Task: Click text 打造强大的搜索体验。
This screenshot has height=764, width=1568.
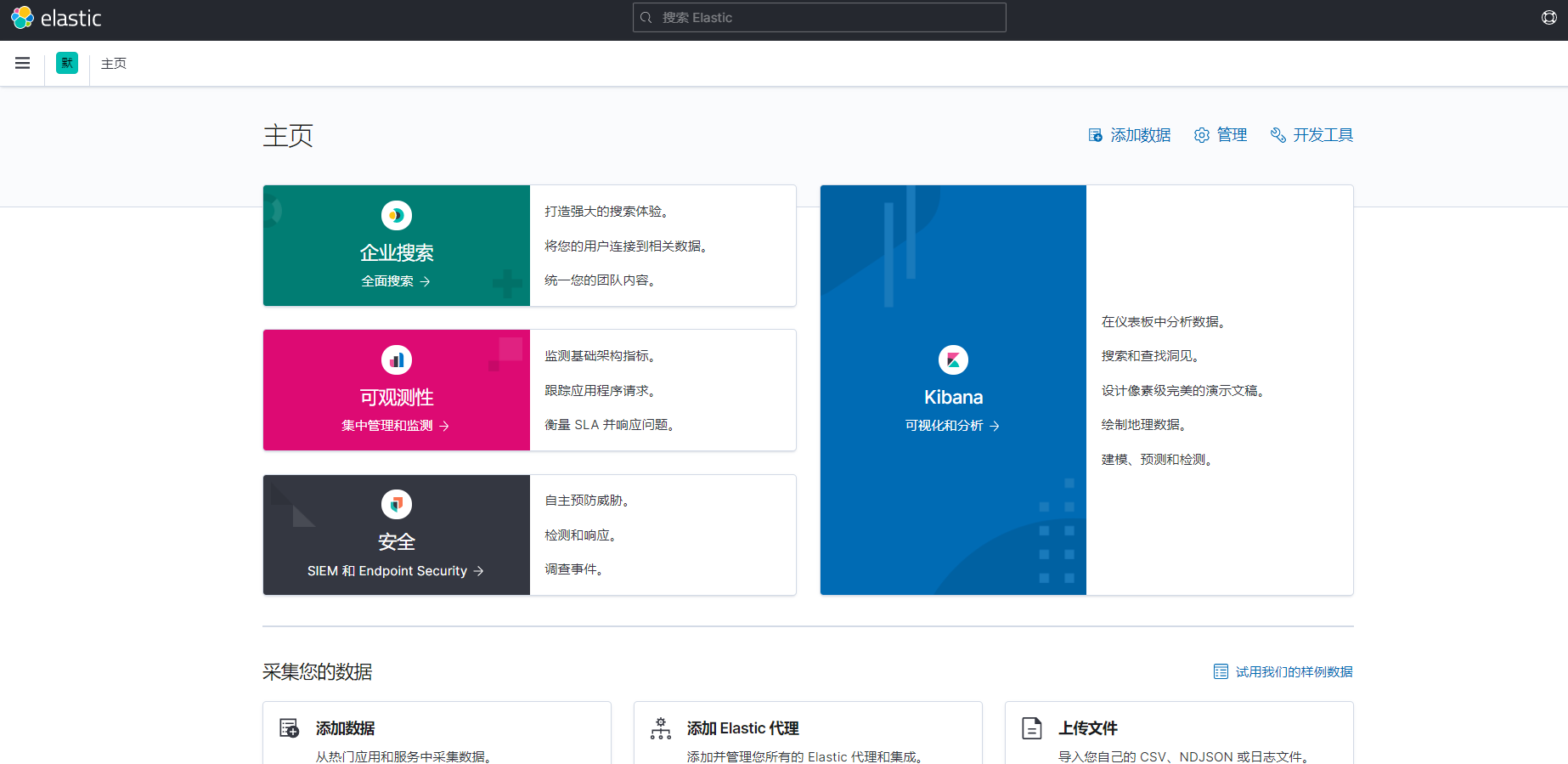Action: pyautogui.click(x=609, y=212)
